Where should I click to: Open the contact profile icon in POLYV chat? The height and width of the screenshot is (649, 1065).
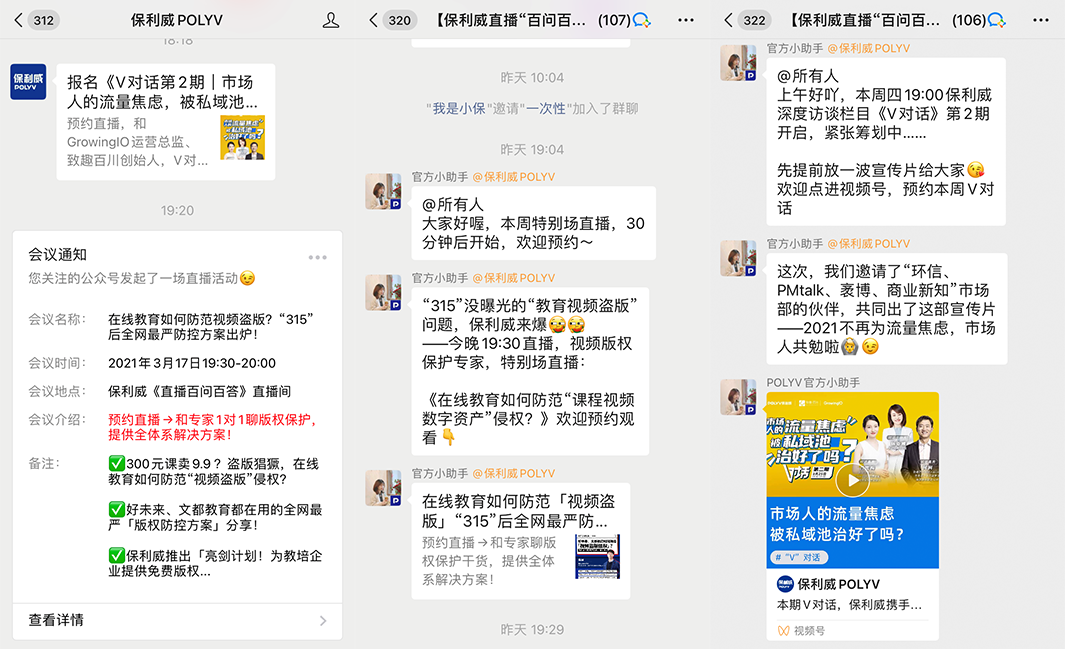point(331,20)
